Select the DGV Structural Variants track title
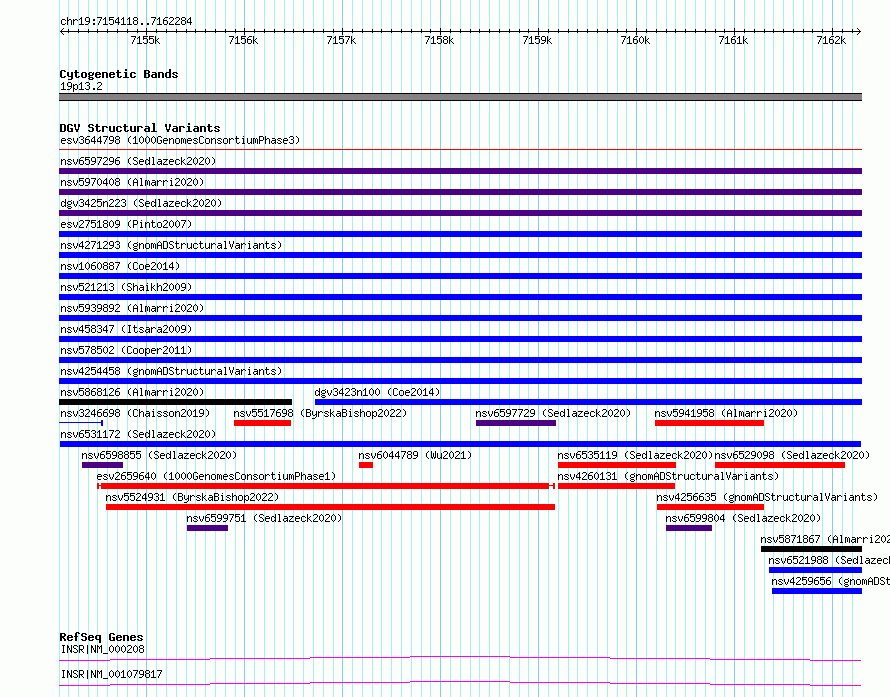 [x=140, y=128]
